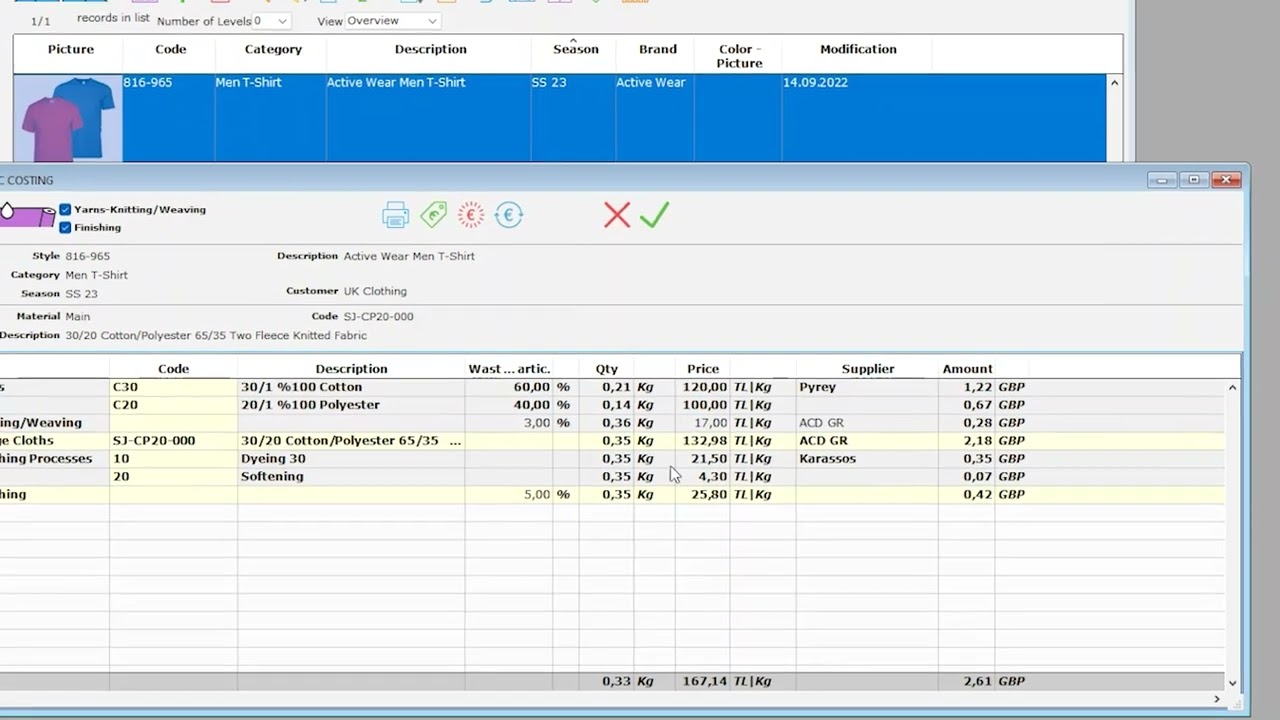Select the SJ-CP20-000 code cell in table
Screen dimensions: 1280x720
point(173,441)
